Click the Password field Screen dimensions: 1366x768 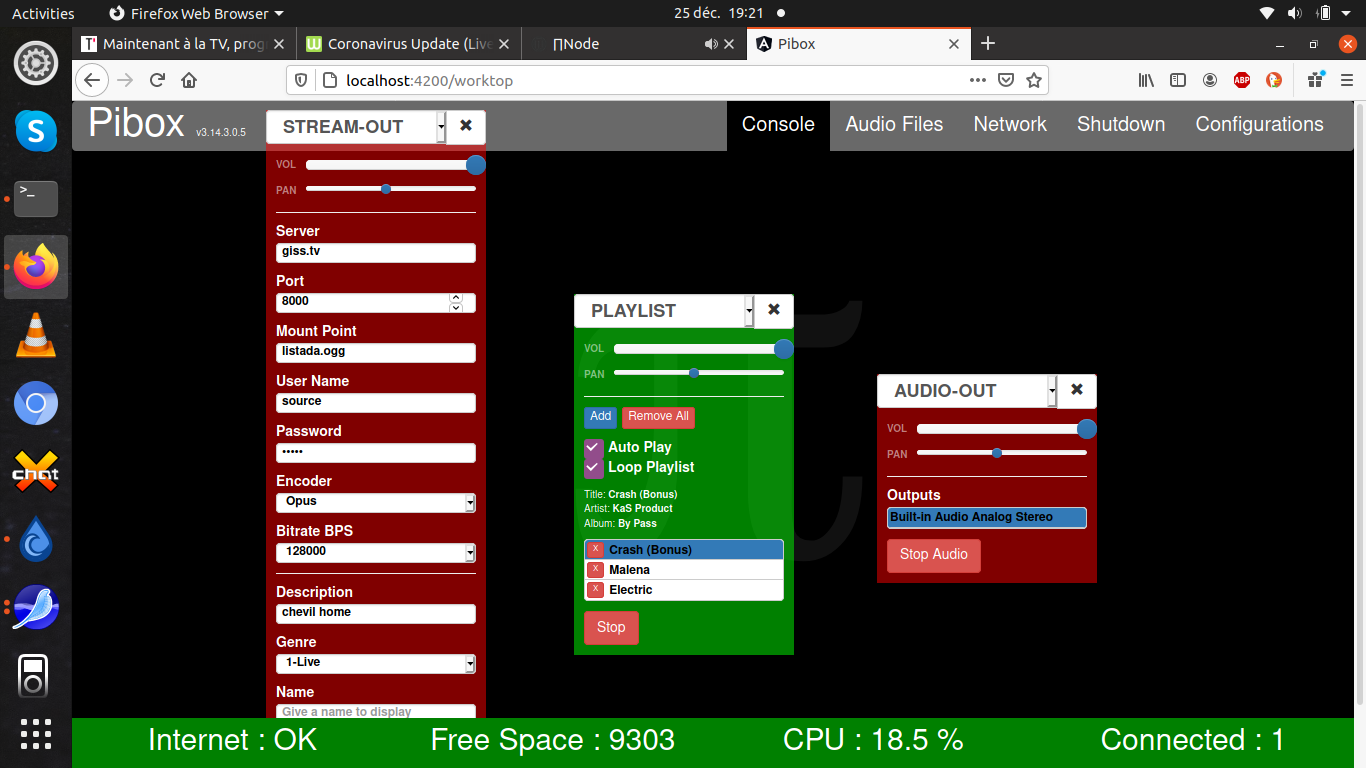(x=376, y=452)
